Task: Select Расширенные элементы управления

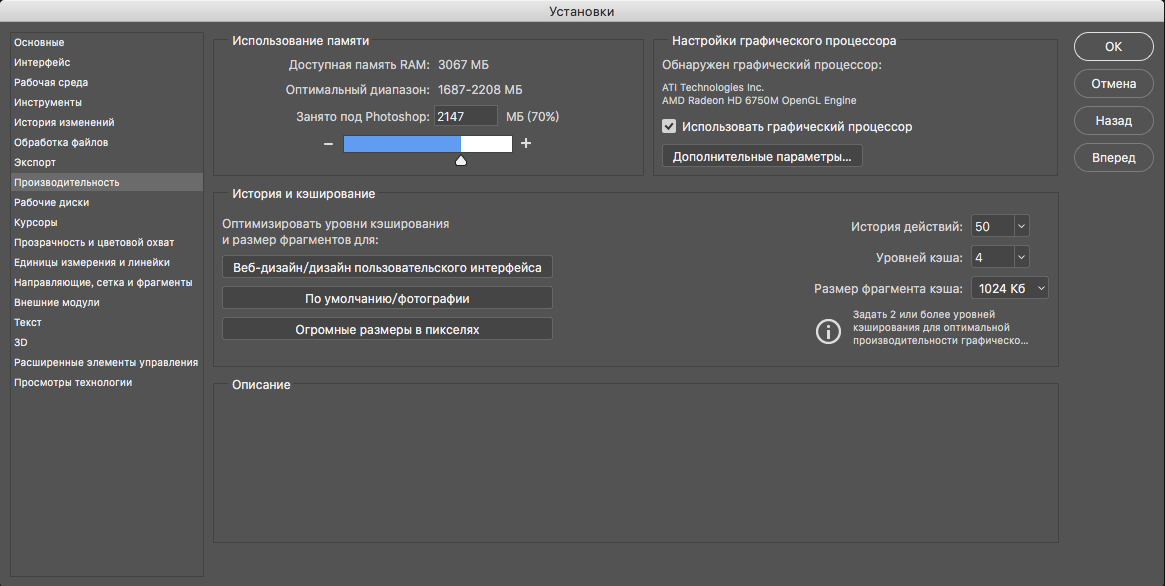Action: 106,363
